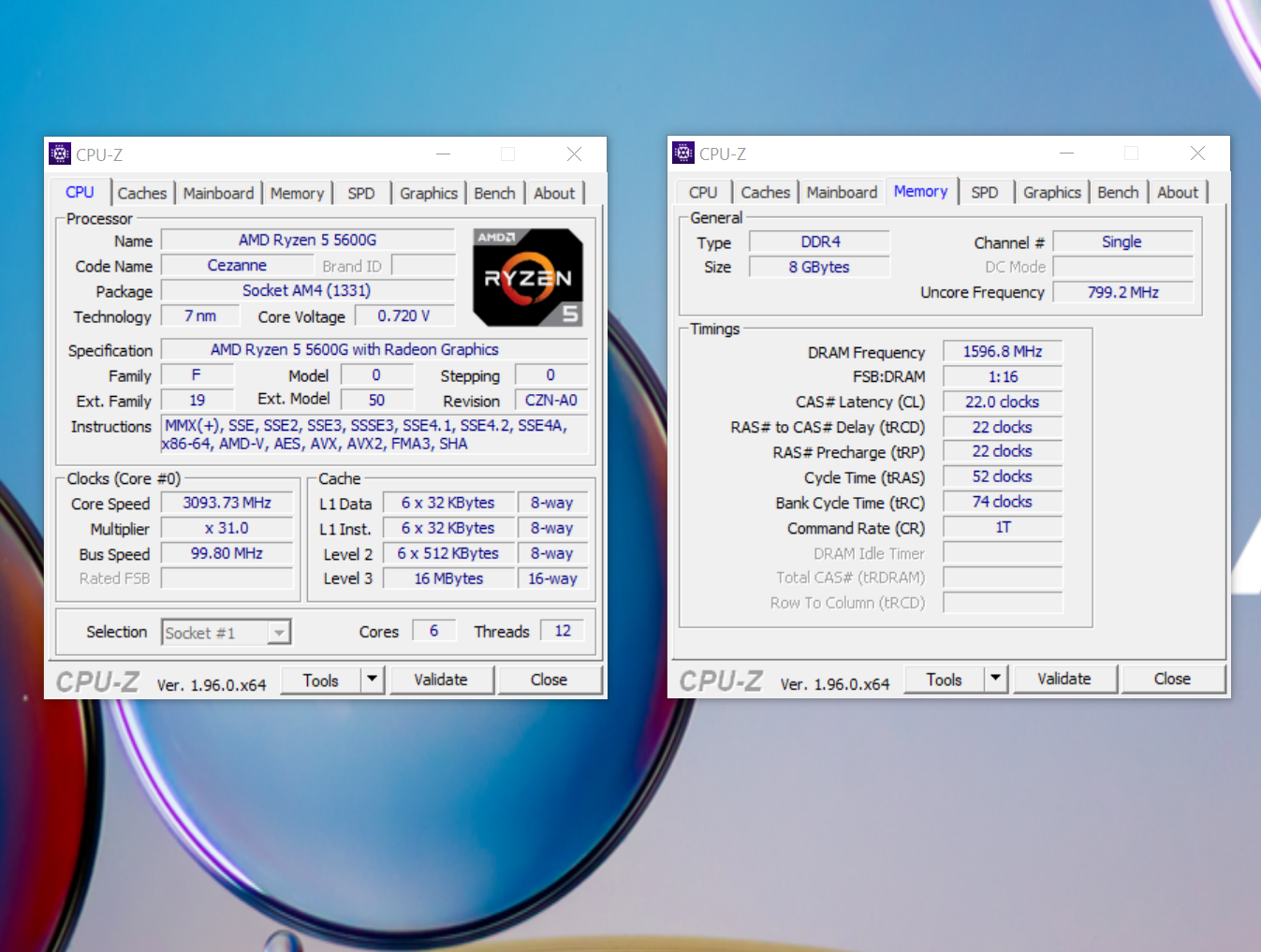This screenshot has height=952, width=1261.
Task: Open the About tab in left CPU-Z window
Action: point(554,193)
